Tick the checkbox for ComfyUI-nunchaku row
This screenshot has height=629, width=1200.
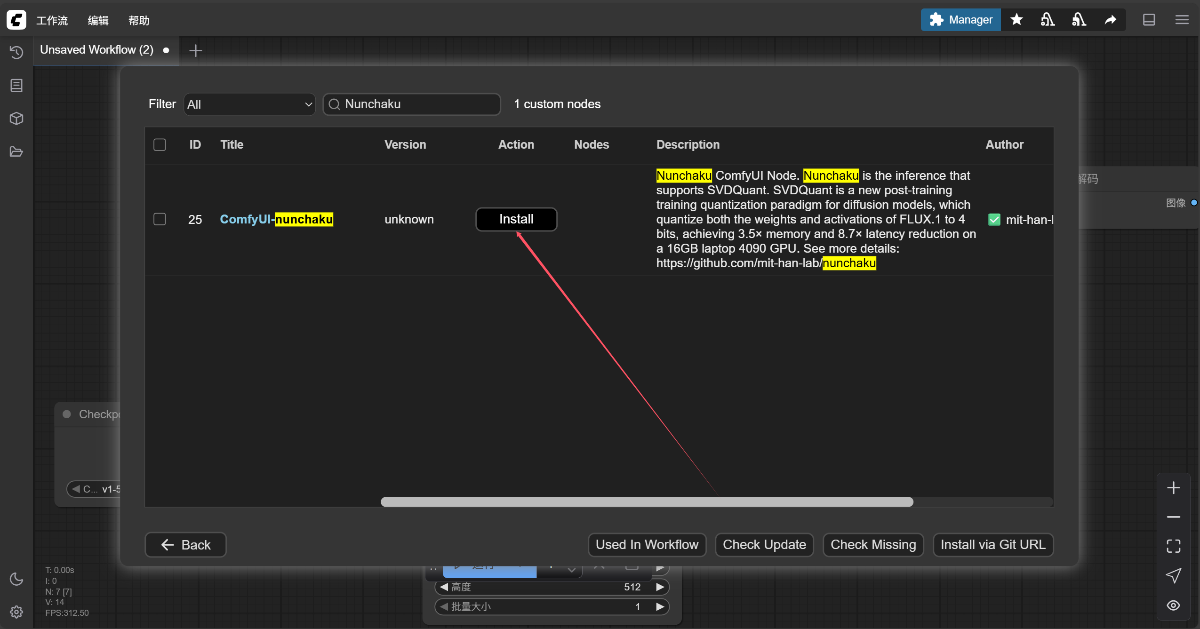tap(160, 219)
